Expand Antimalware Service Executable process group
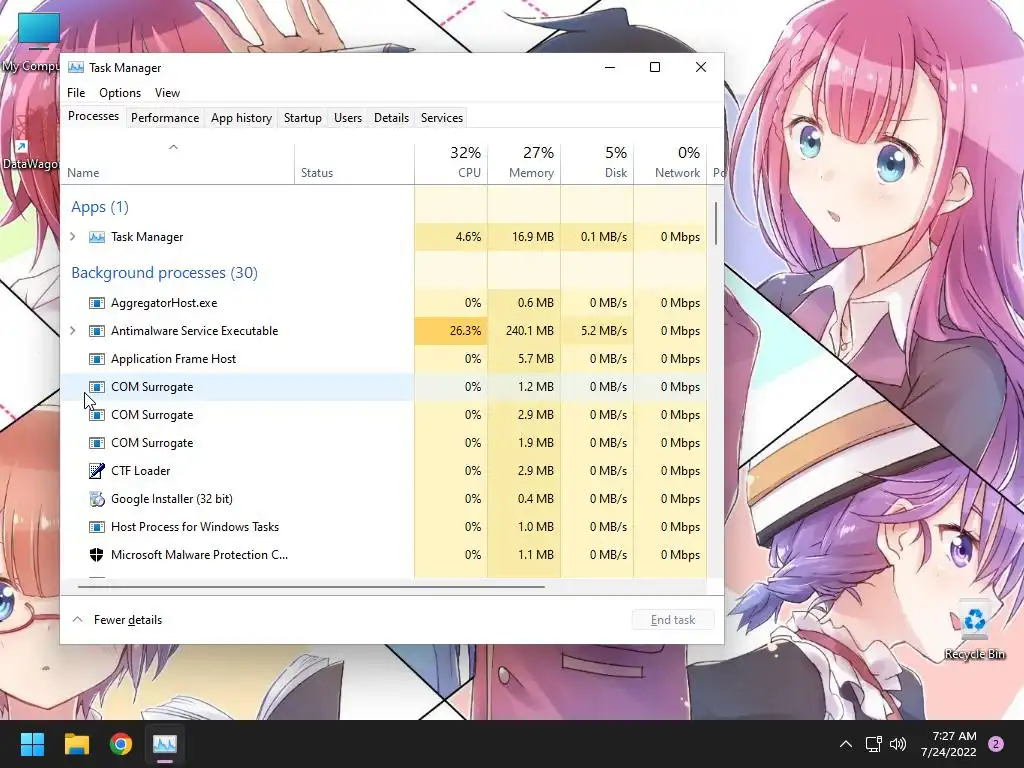This screenshot has height=768, width=1024. point(72,330)
